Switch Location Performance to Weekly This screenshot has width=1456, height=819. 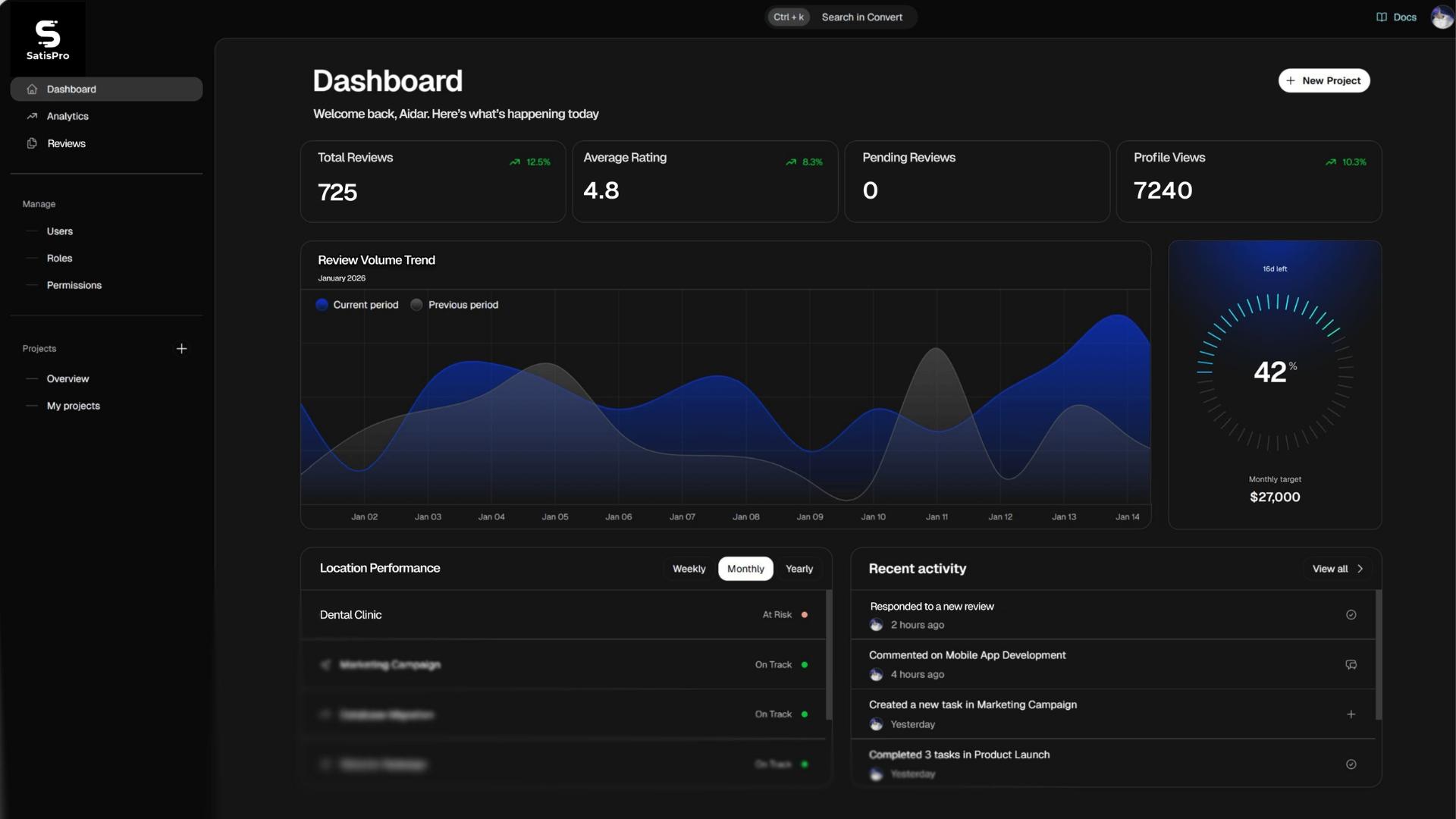689,569
